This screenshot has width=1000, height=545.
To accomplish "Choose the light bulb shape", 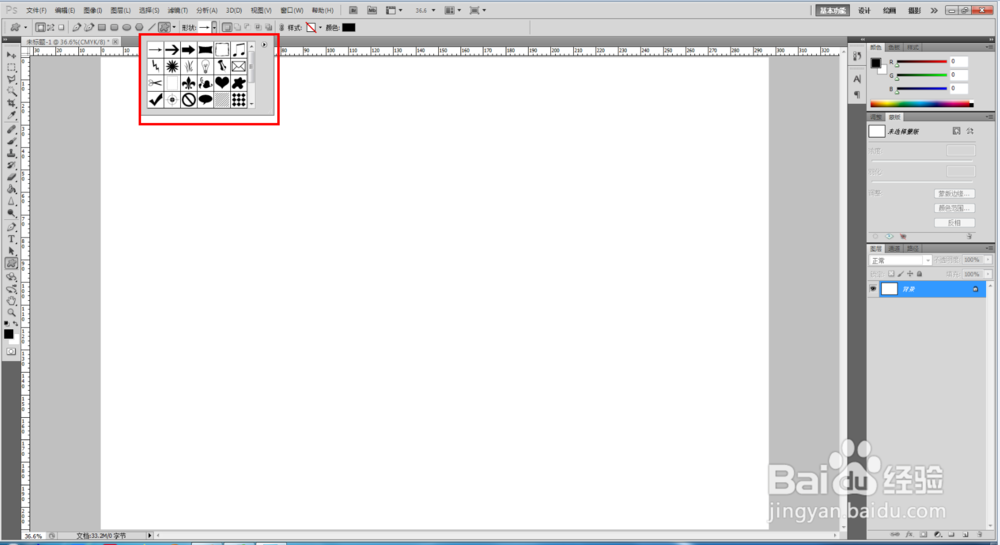I will [x=205, y=66].
